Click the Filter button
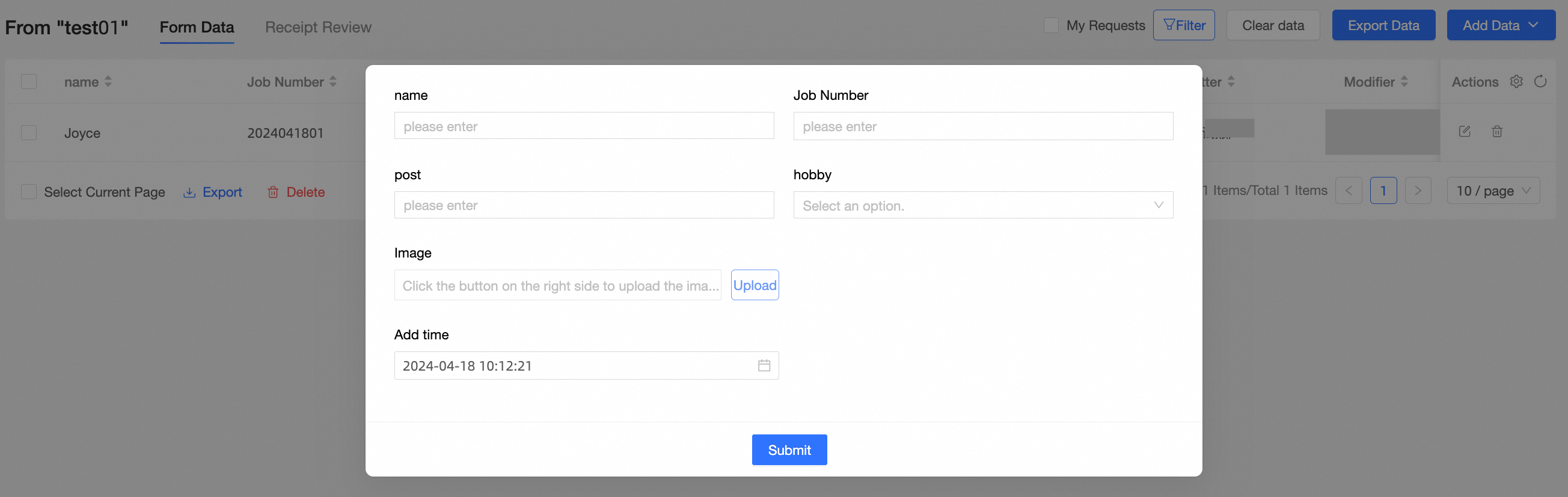 click(1183, 26)
